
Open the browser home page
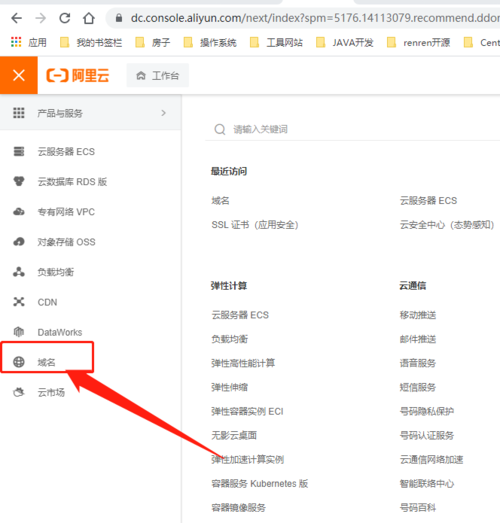point(89,18)
